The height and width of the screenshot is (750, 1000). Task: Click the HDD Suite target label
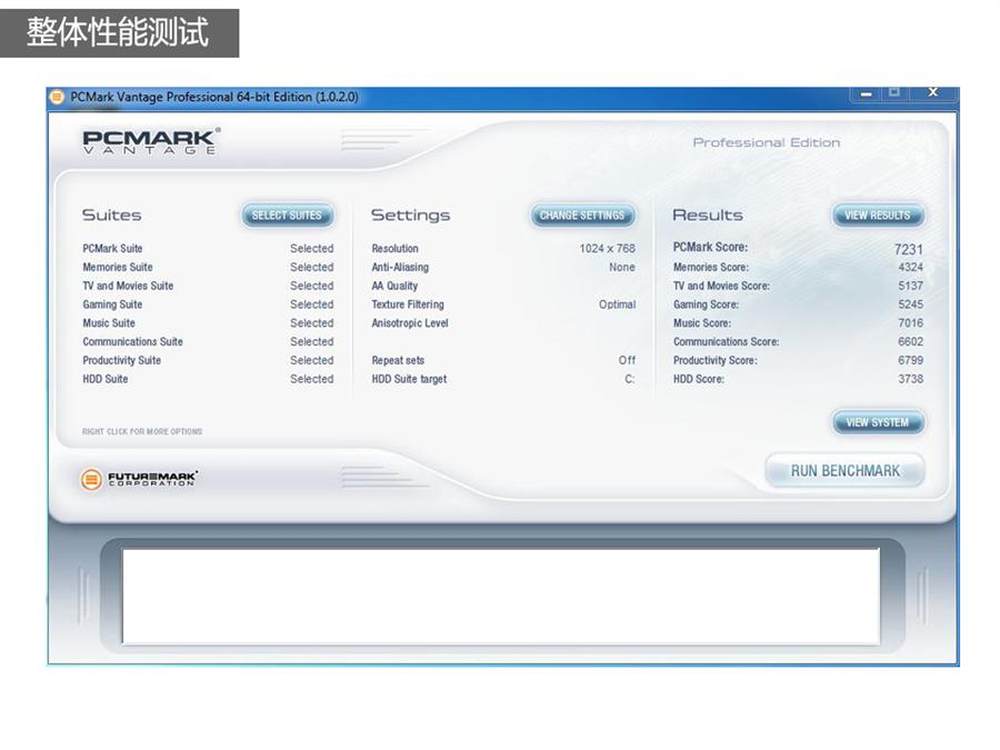(409, 379)
